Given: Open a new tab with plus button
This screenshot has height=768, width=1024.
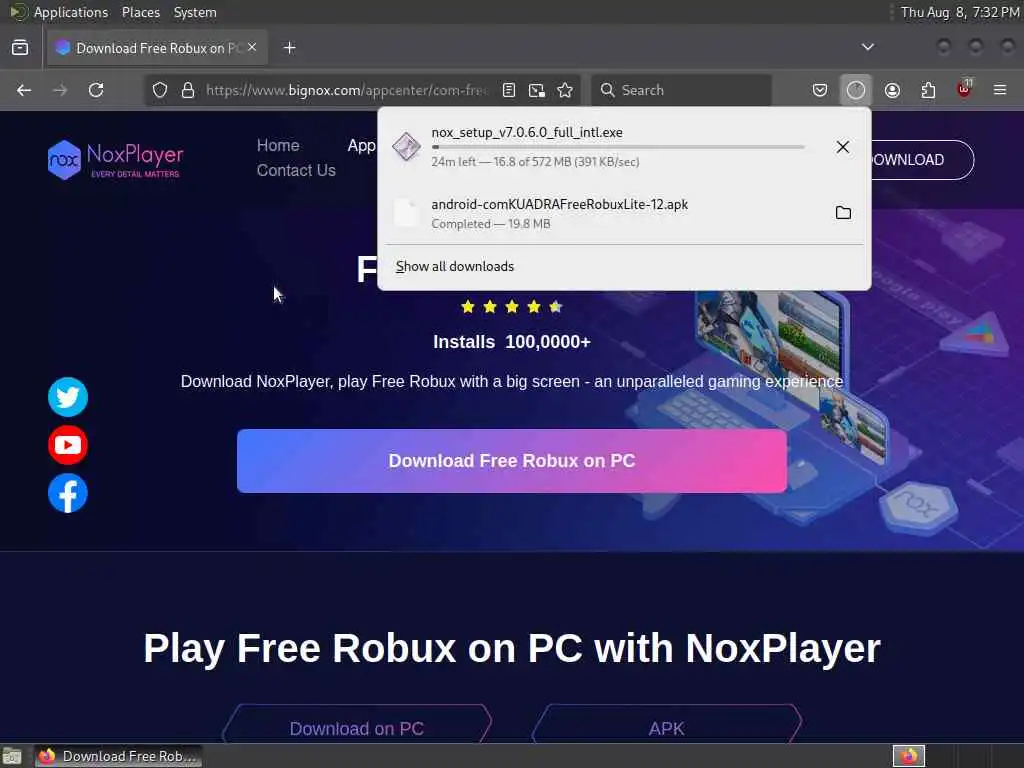Looking at the screenshot, I should [x=290, y=48].
